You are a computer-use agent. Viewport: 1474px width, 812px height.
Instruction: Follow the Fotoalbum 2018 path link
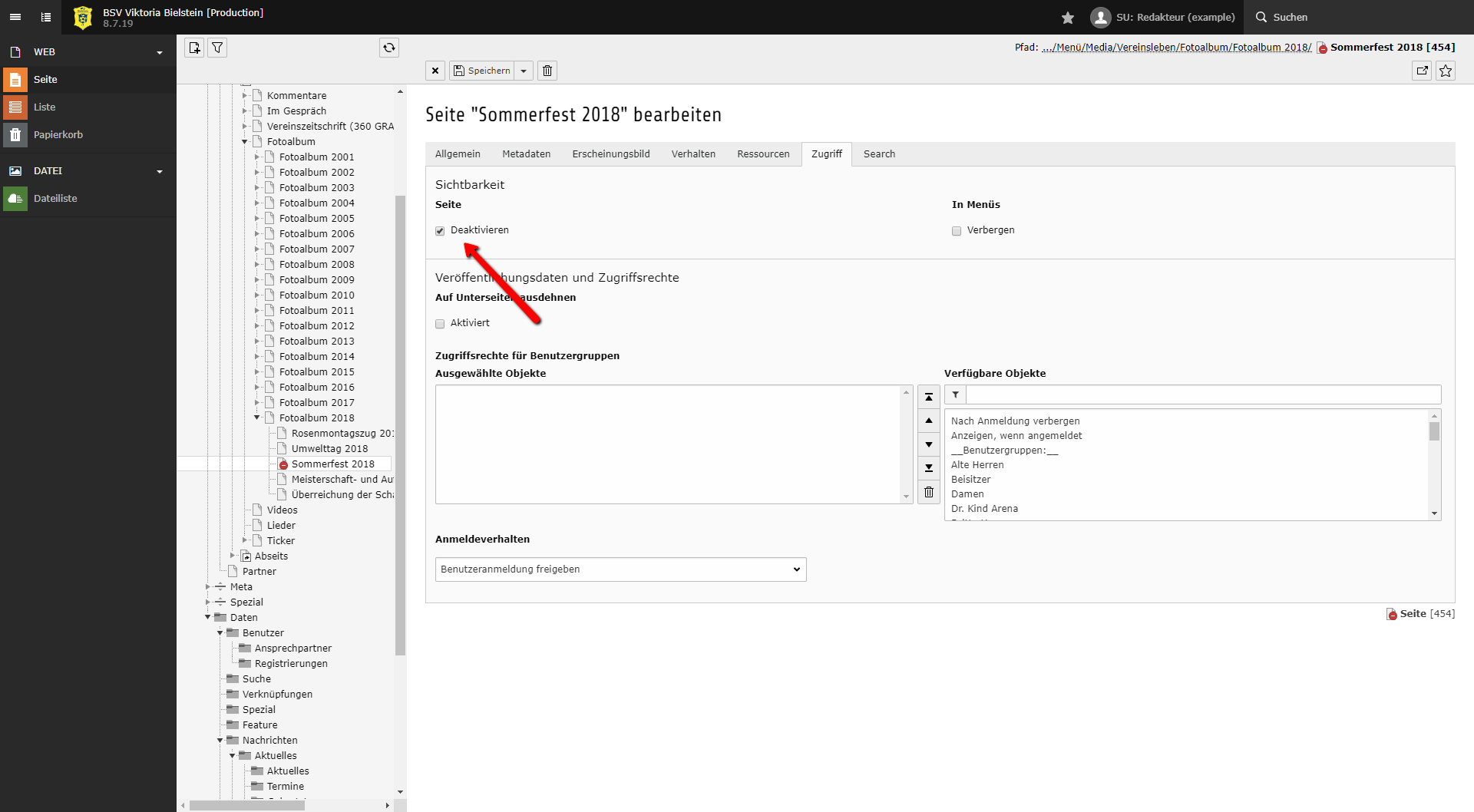(1272, 48)
